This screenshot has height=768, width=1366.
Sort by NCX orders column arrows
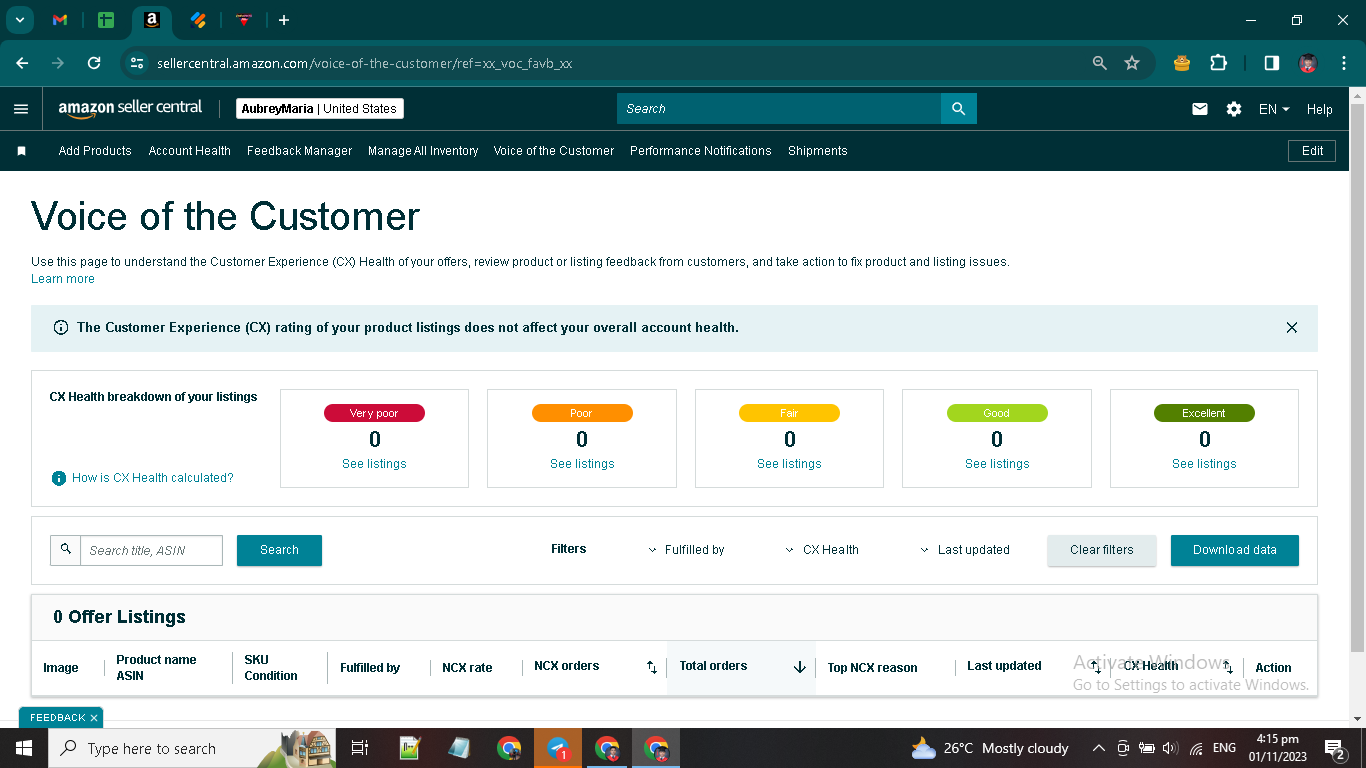click(652, 667)
